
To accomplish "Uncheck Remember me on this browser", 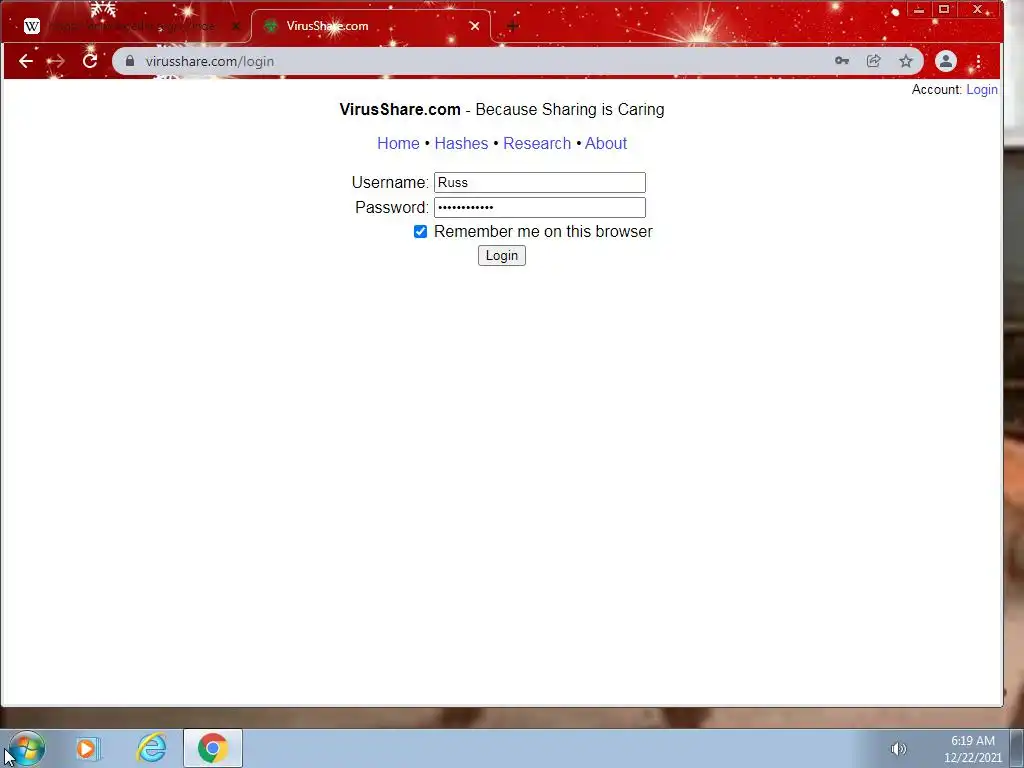I will coord(421,231).
